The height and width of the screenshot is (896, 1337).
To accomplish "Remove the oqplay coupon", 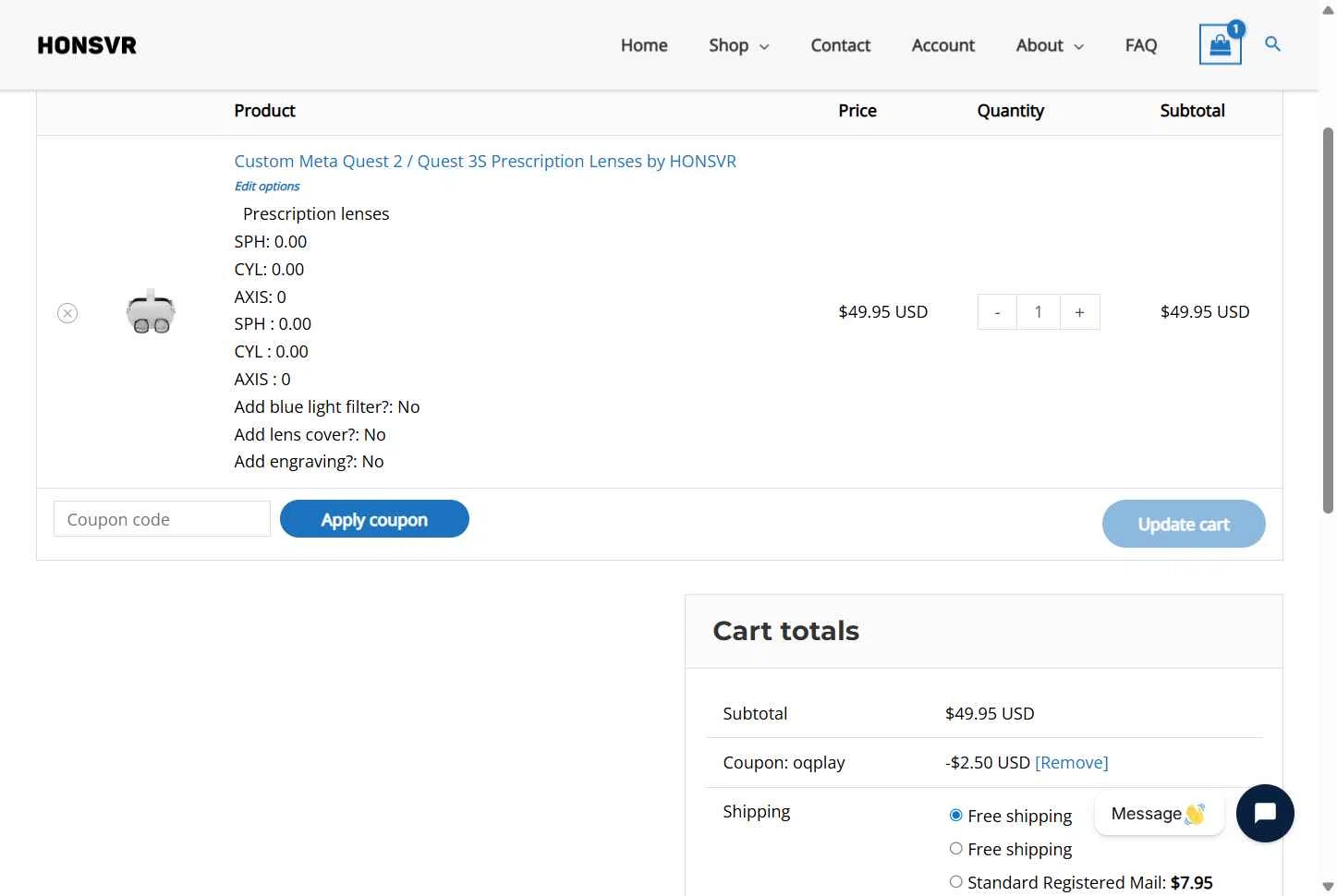I will [1072, 762].
